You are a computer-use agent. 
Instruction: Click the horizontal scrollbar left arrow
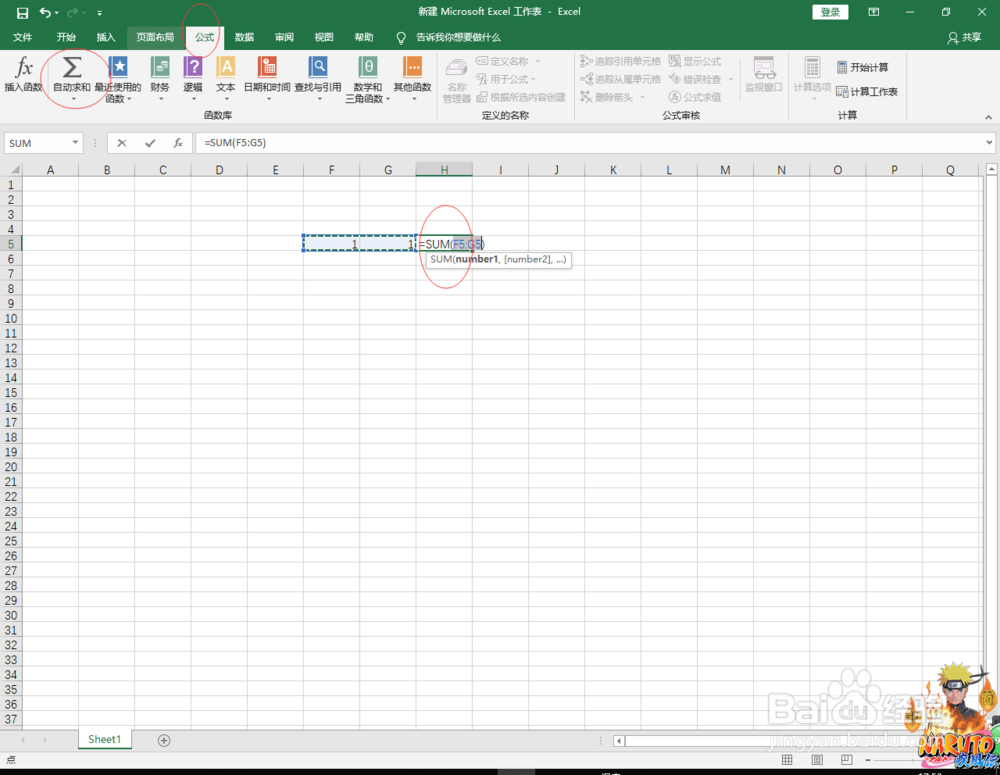pyautogui.click(x=619, y=741)
